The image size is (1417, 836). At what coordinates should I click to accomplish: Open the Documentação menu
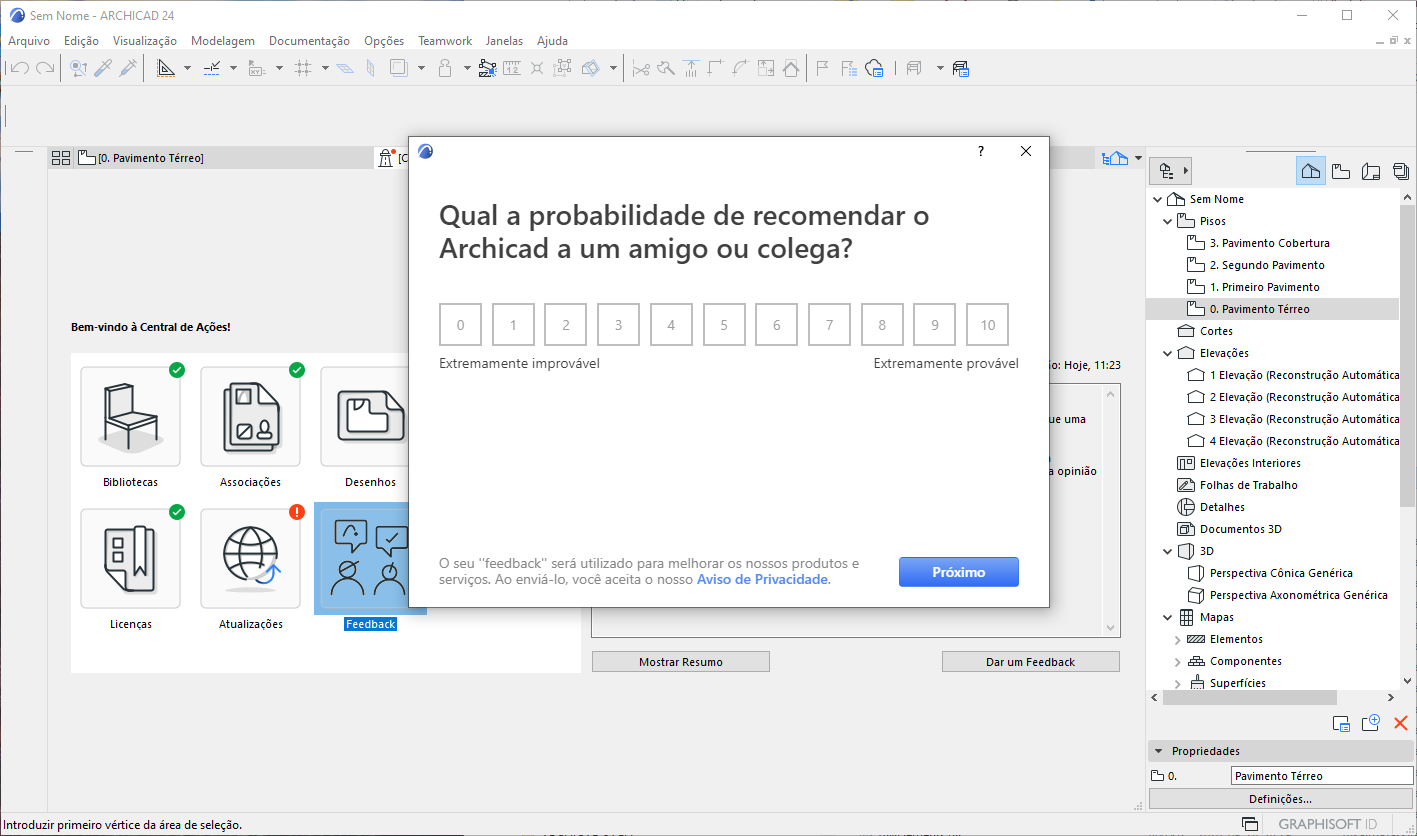[x=310, y=41]
